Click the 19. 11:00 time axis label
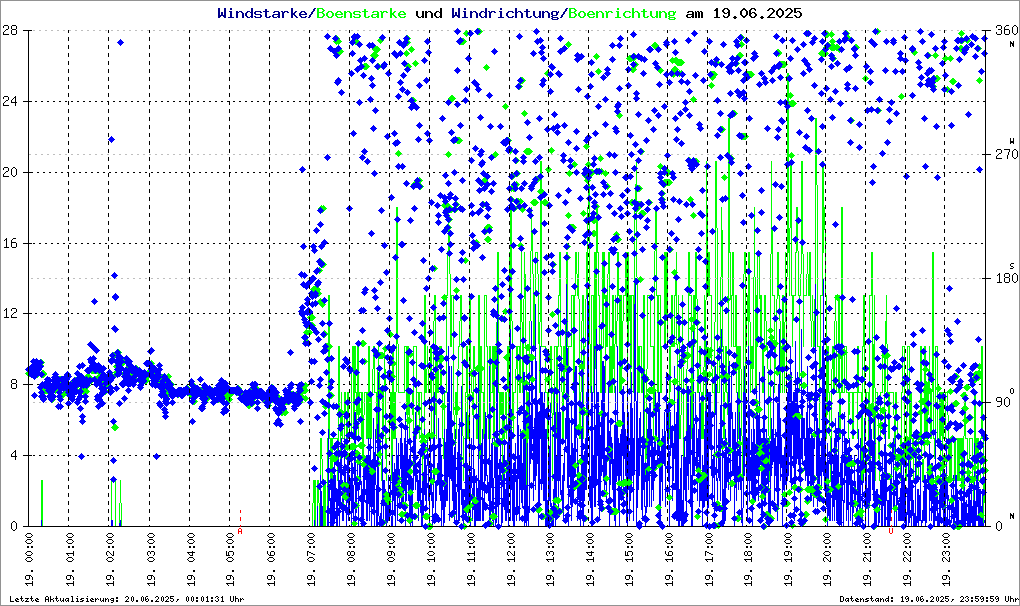Viewport: 1020px width, 606px height. pos(470,559)
